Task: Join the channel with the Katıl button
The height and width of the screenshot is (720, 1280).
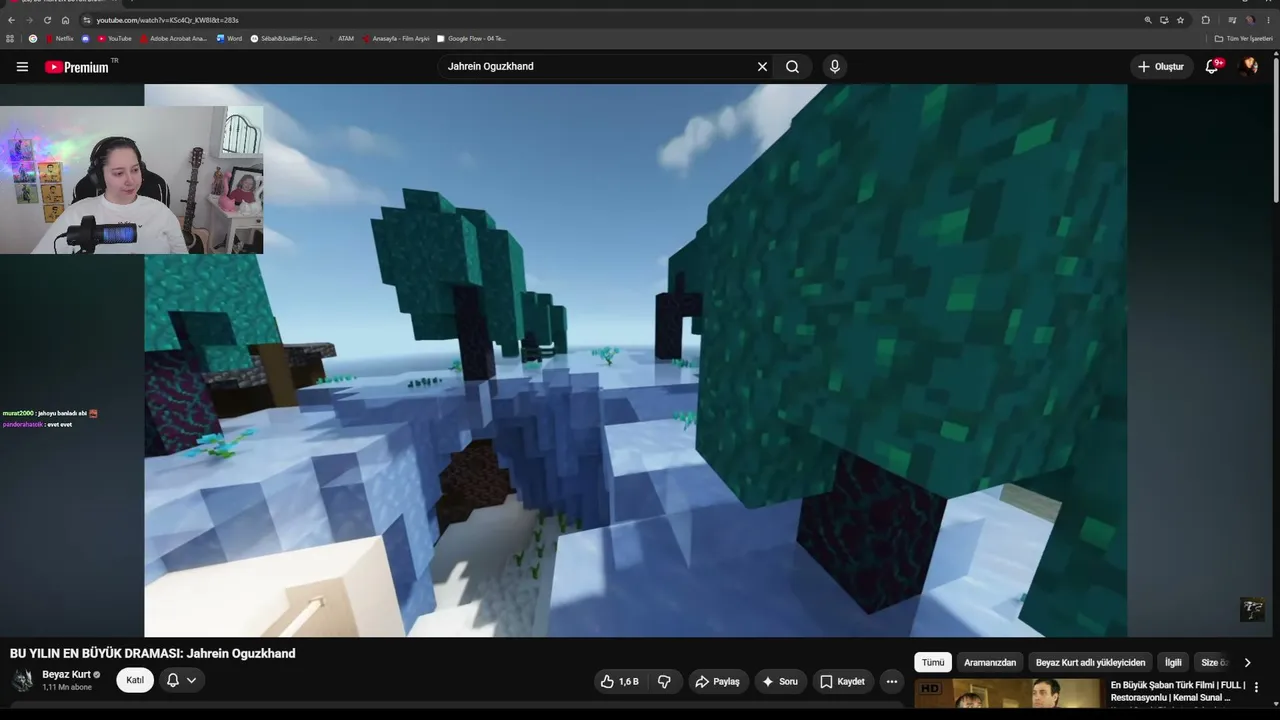Action: coord(135,681)
